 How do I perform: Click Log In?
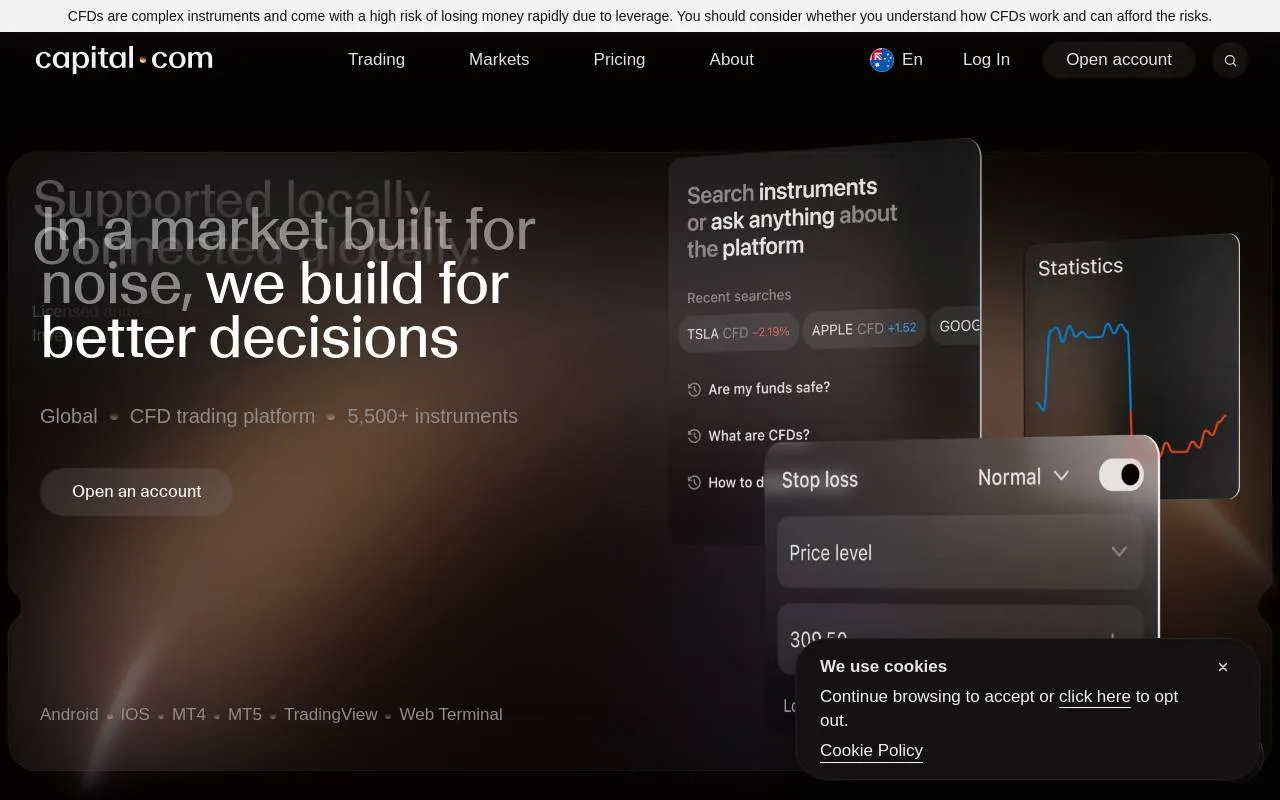tap(986, 59)
